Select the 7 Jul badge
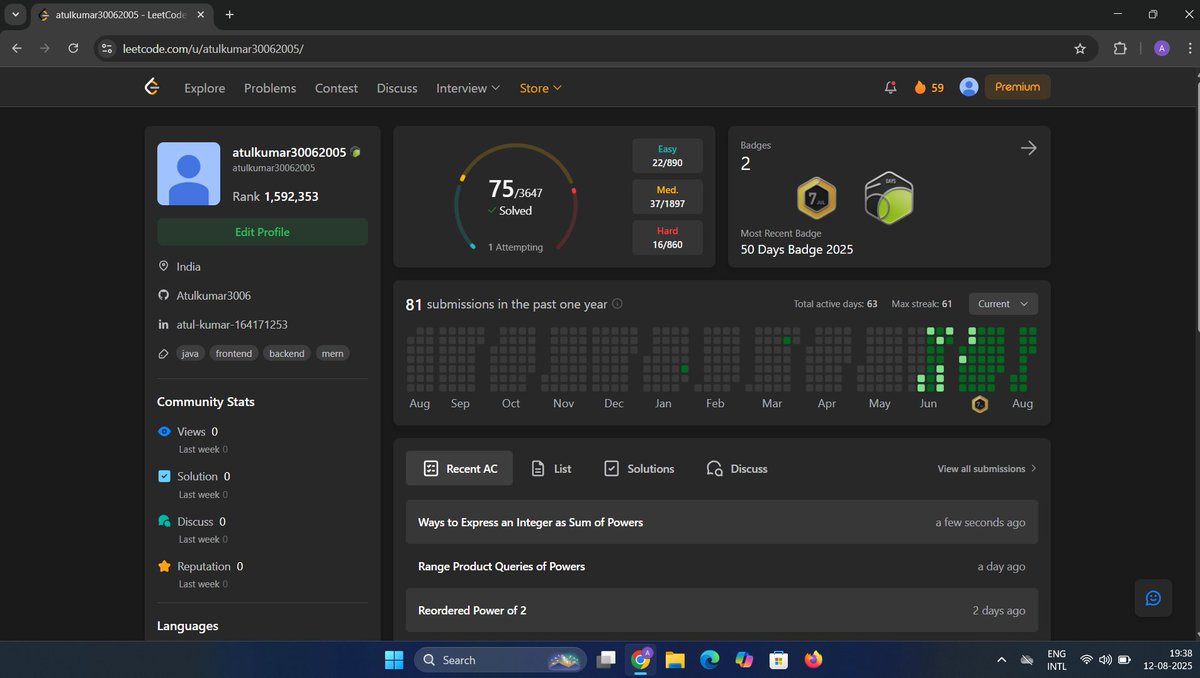 (x=816, y=198)
